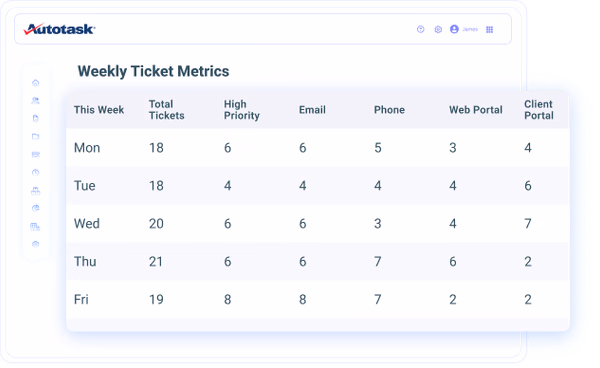The height and width of the screenshot is (368, 600).
Task: Open the contacts people icon in sidebar
Action: tap(35, 101)
